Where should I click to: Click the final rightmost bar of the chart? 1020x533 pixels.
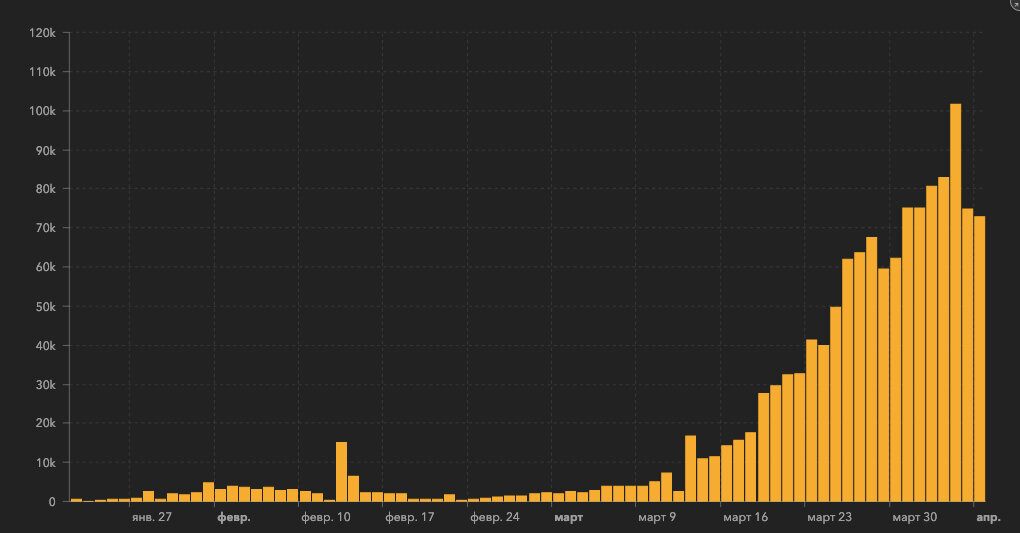click(980, 359)
